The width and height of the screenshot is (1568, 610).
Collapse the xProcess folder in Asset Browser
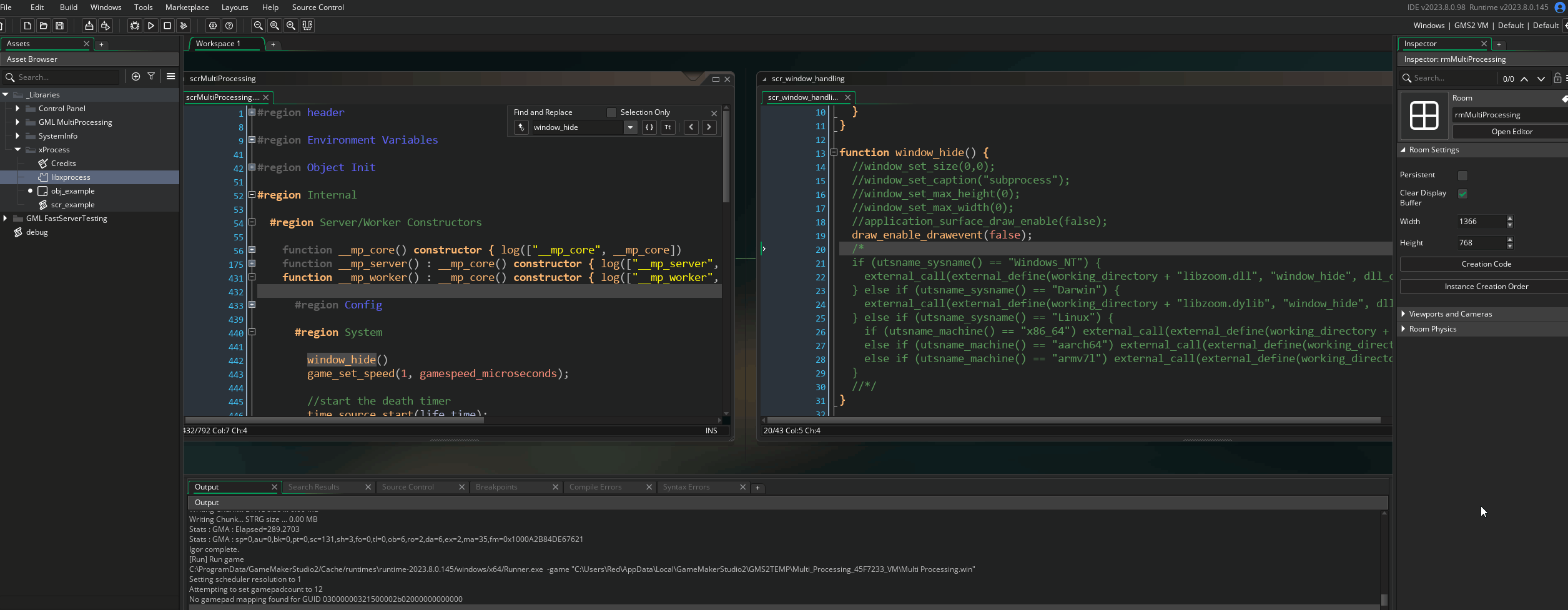click(x=18, y=150)
